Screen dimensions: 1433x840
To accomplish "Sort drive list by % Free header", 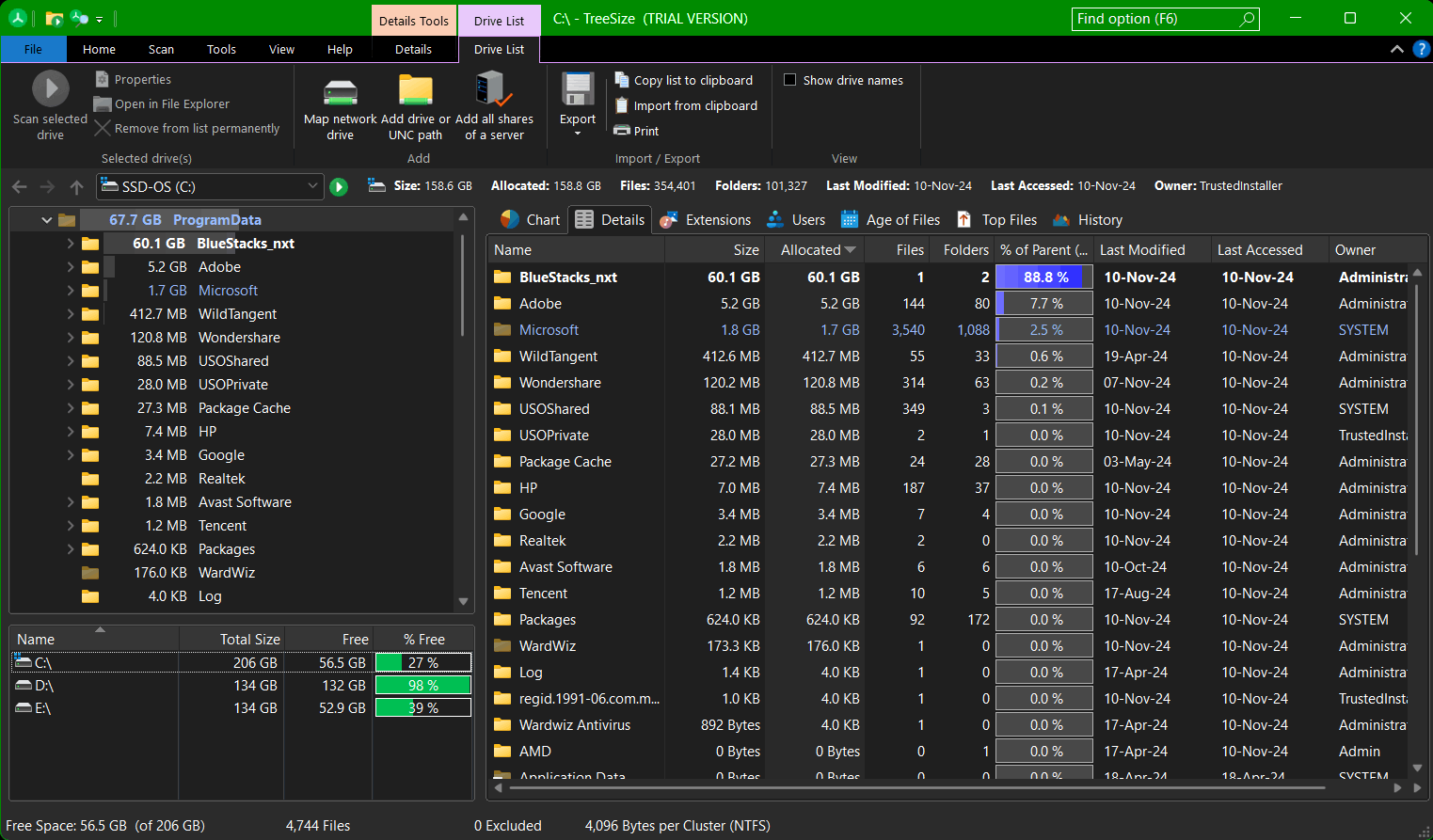I will pos(423,639).
